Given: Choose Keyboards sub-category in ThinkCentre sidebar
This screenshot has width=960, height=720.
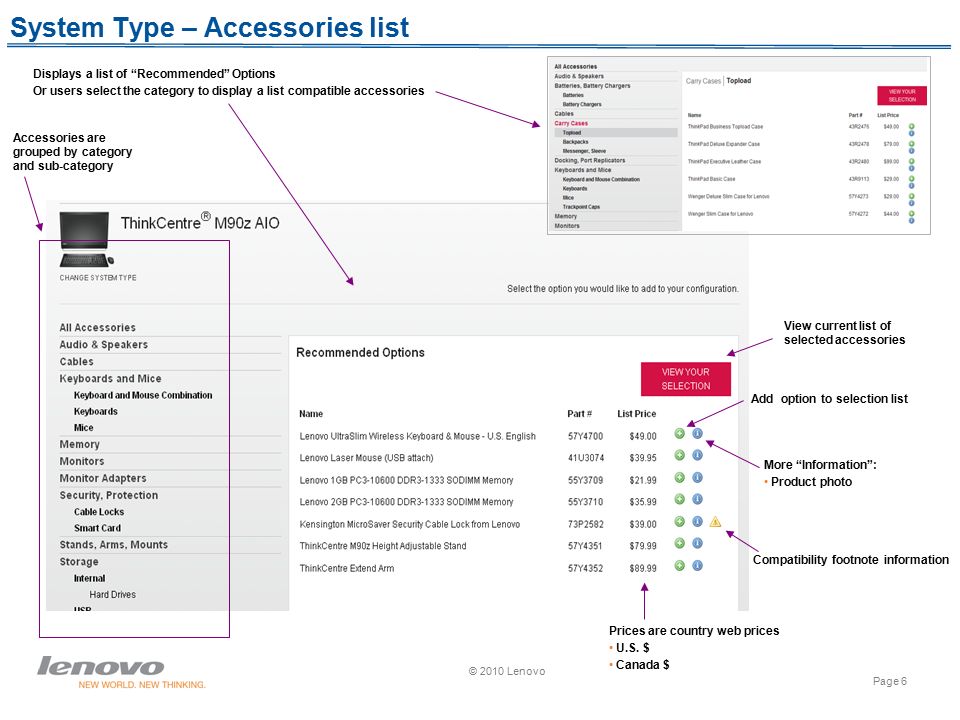Looking at the screenshot, I should click(96, 411).
